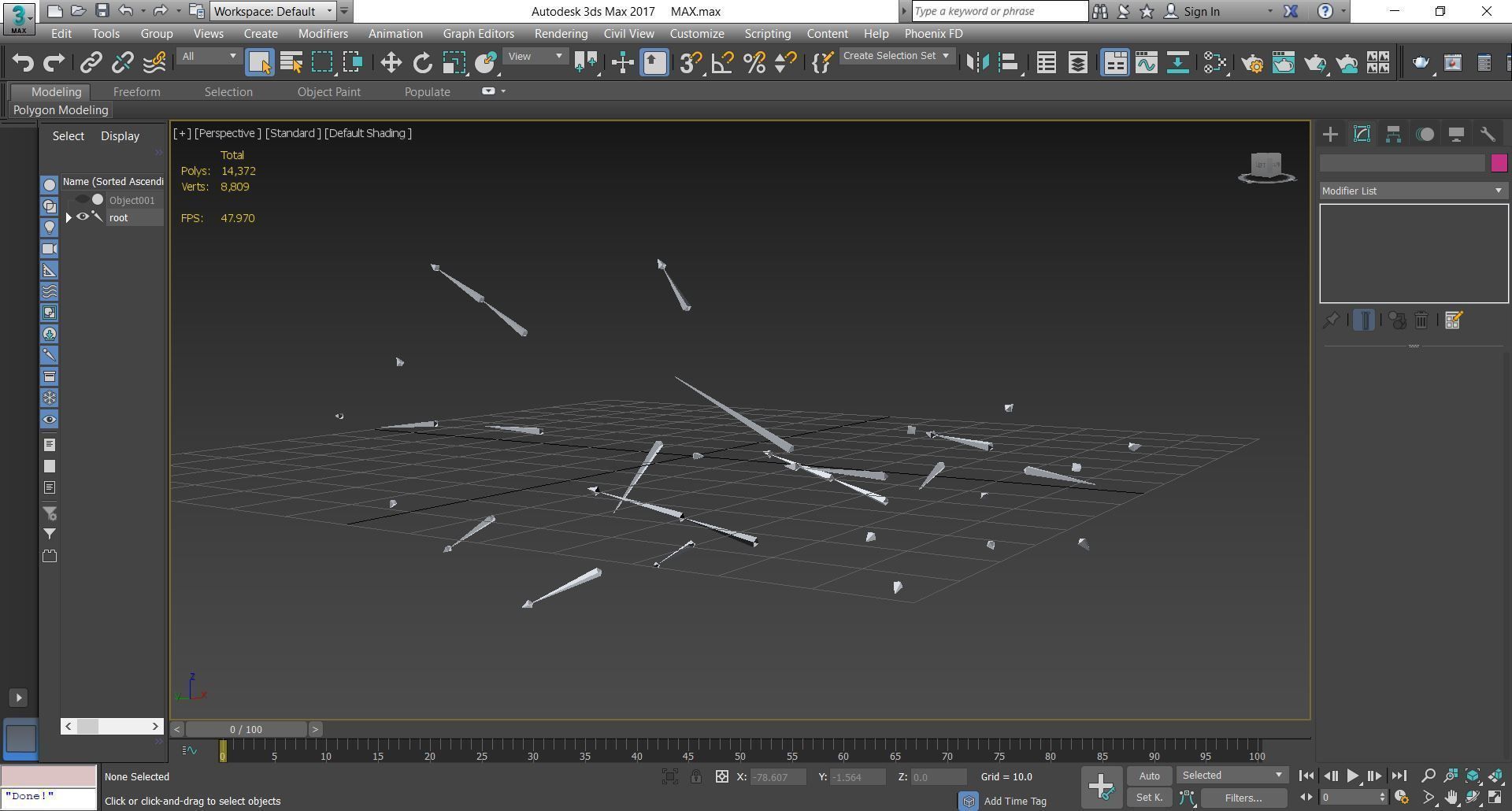Toggle Angle Snap
Viewport: 1512px width, 811px height.
coord(722,62)
